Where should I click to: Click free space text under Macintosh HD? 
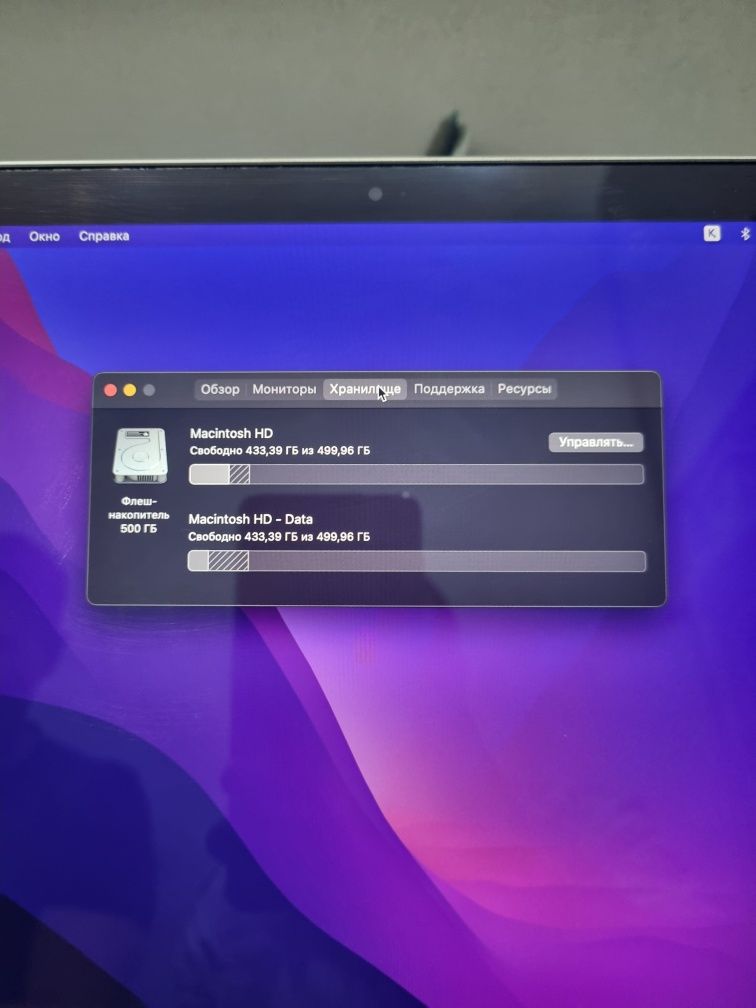tap(280, 451)
